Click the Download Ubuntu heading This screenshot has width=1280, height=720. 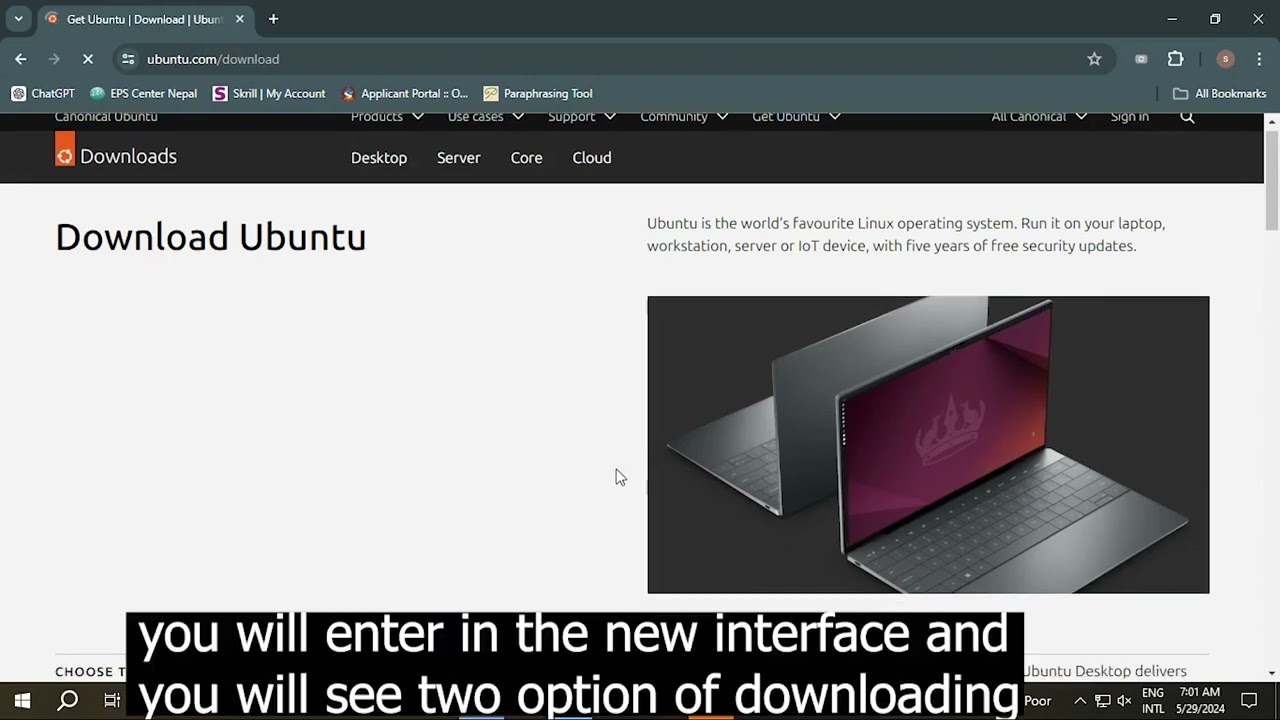[x=211, y=237]
